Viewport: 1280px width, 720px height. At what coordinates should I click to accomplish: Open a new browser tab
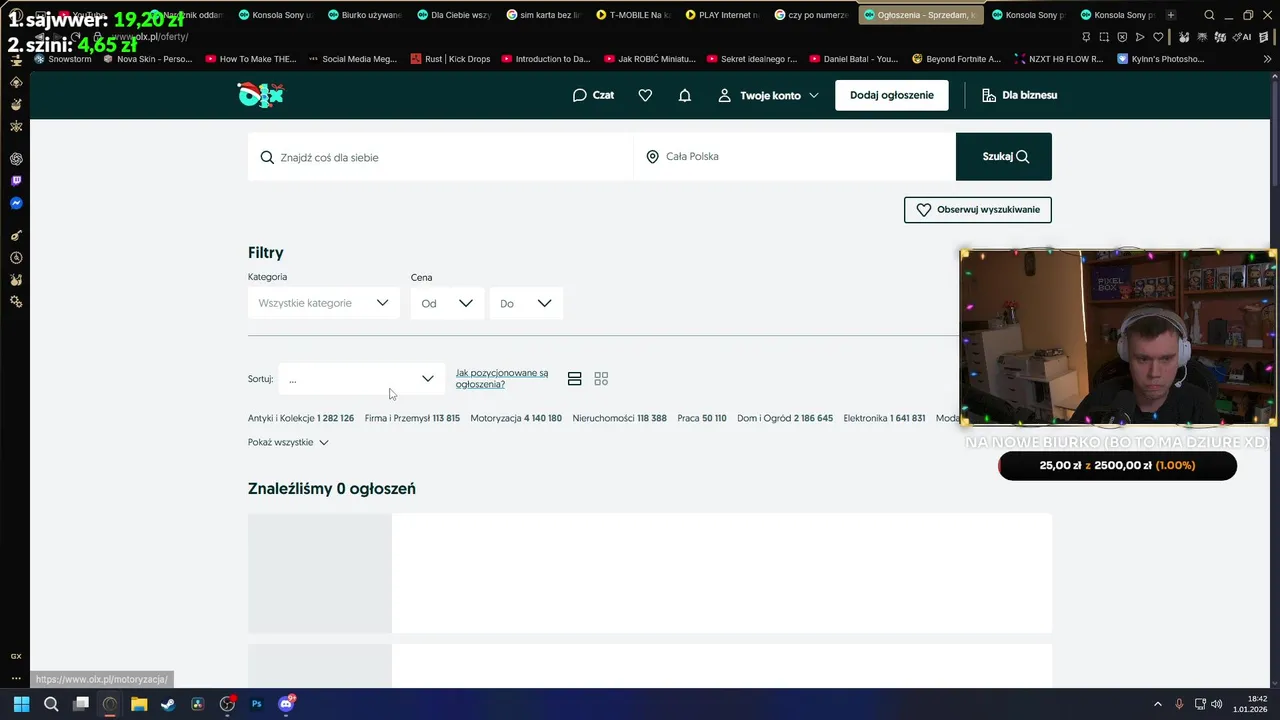pos(1171,15)
